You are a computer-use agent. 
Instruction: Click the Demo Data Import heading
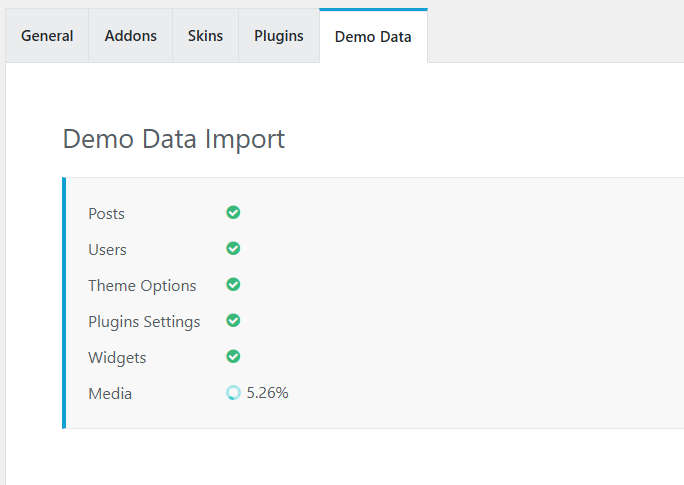[174, 139]
